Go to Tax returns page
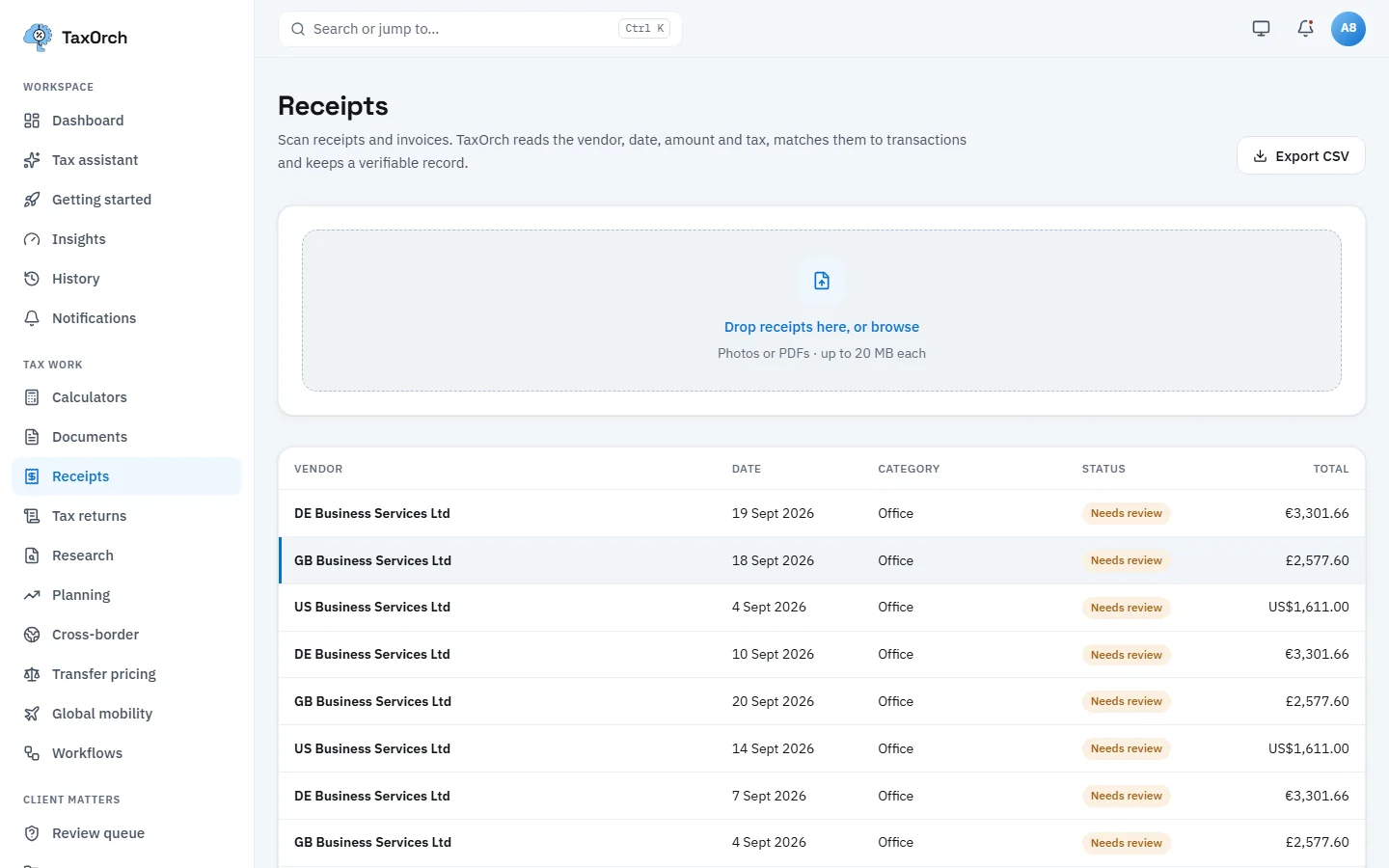 126,516
